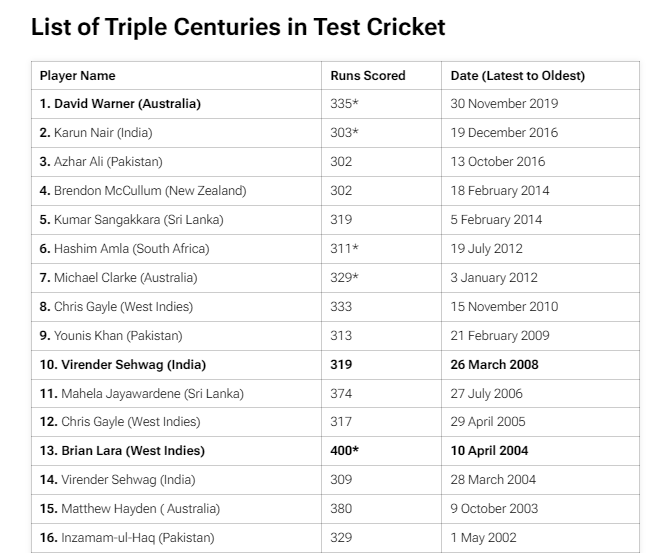Click the Runs Scored column header
The image size is (650, 553).
[x=368, y=75]
